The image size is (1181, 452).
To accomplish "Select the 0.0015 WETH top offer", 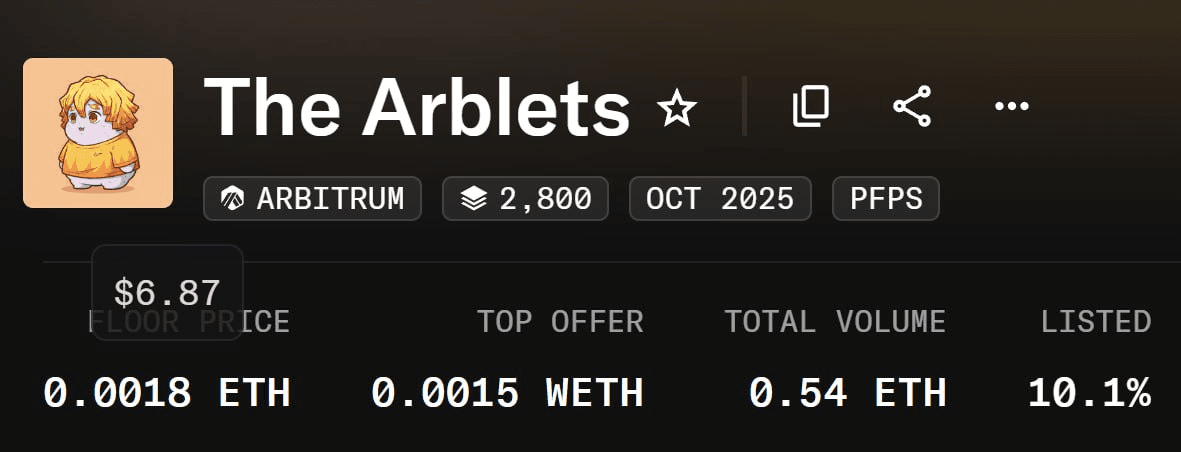I will pos(507,393).
